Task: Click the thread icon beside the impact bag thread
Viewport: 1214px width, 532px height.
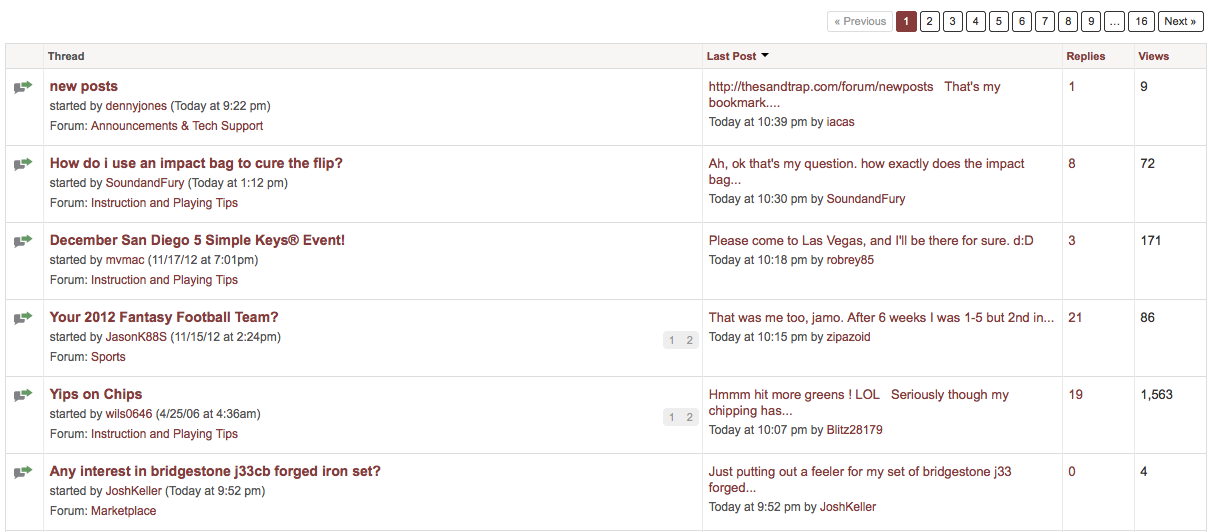Action: click(x=23, y=164)
